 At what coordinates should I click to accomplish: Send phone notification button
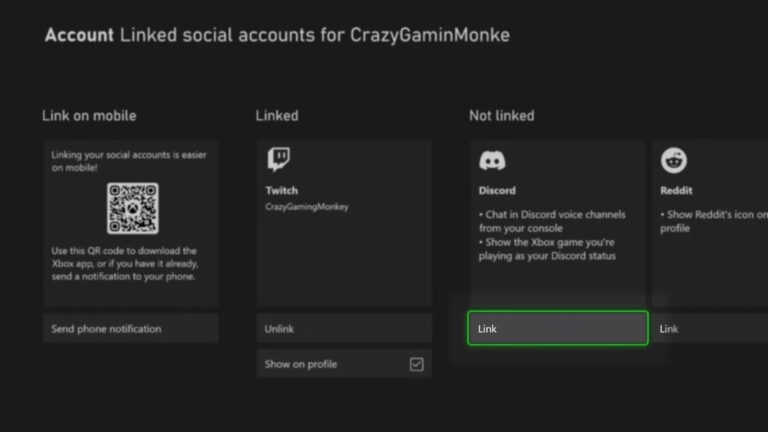coord(131,329)
